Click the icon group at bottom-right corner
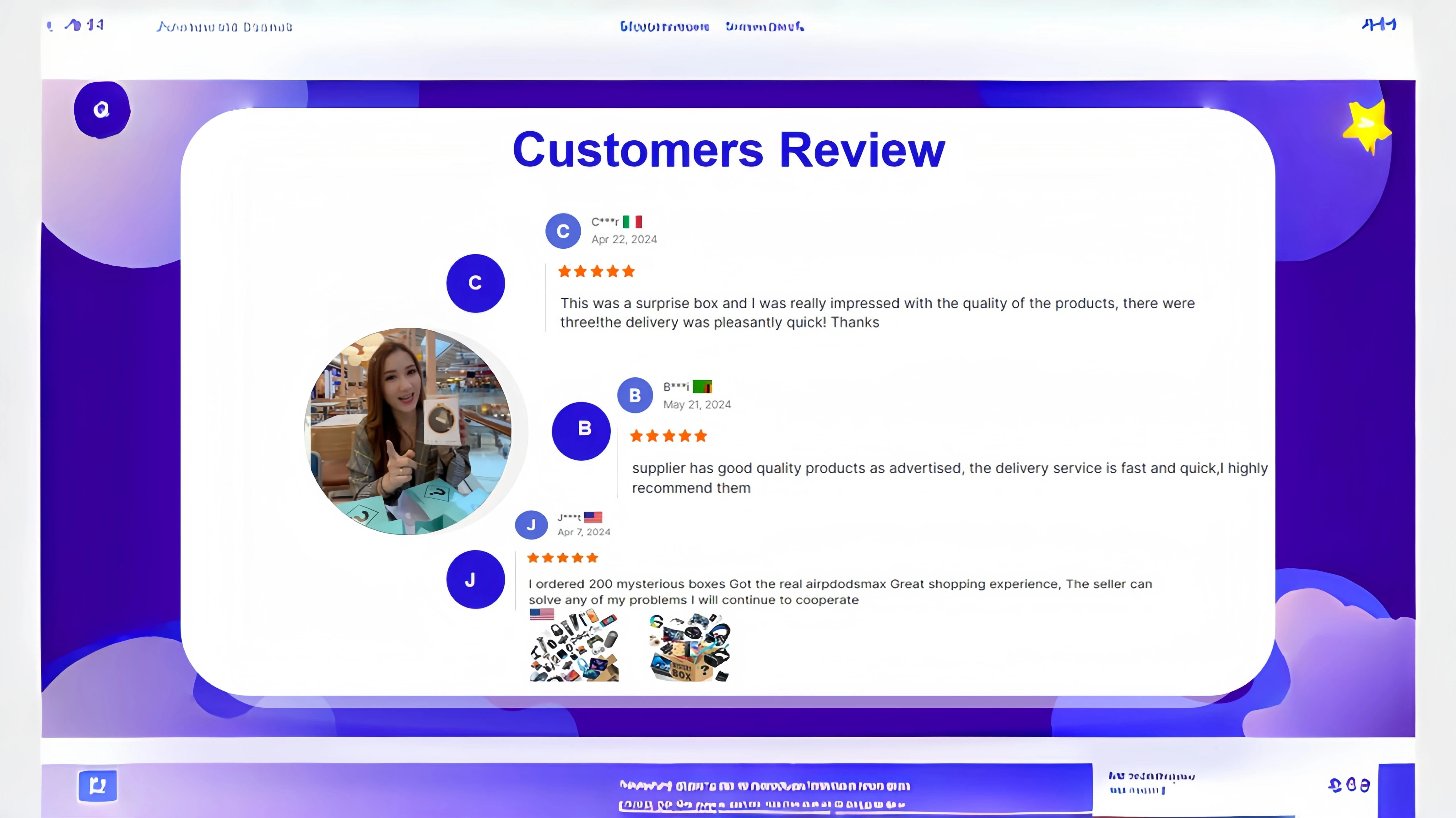1456x818 pixels. click(x=1349, y=785)
